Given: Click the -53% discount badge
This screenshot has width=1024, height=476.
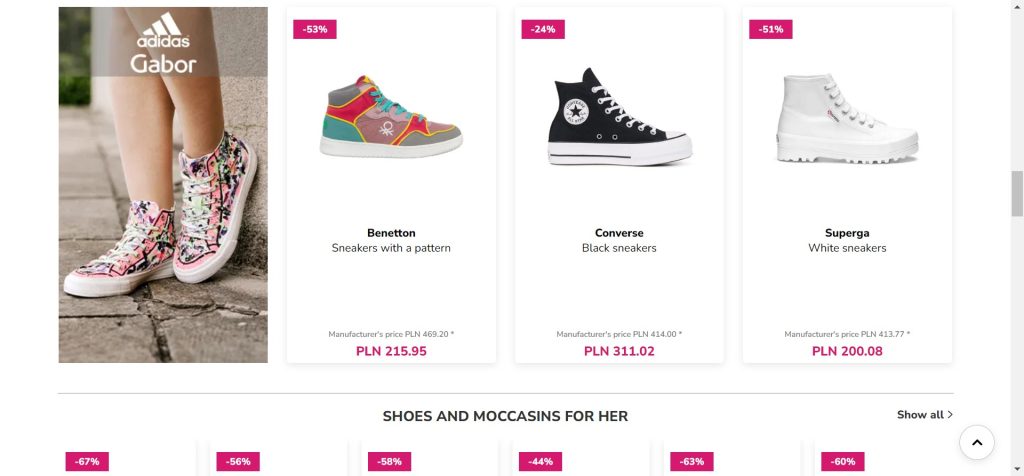Looking at the screenshot, I should [x=315, y=29].
